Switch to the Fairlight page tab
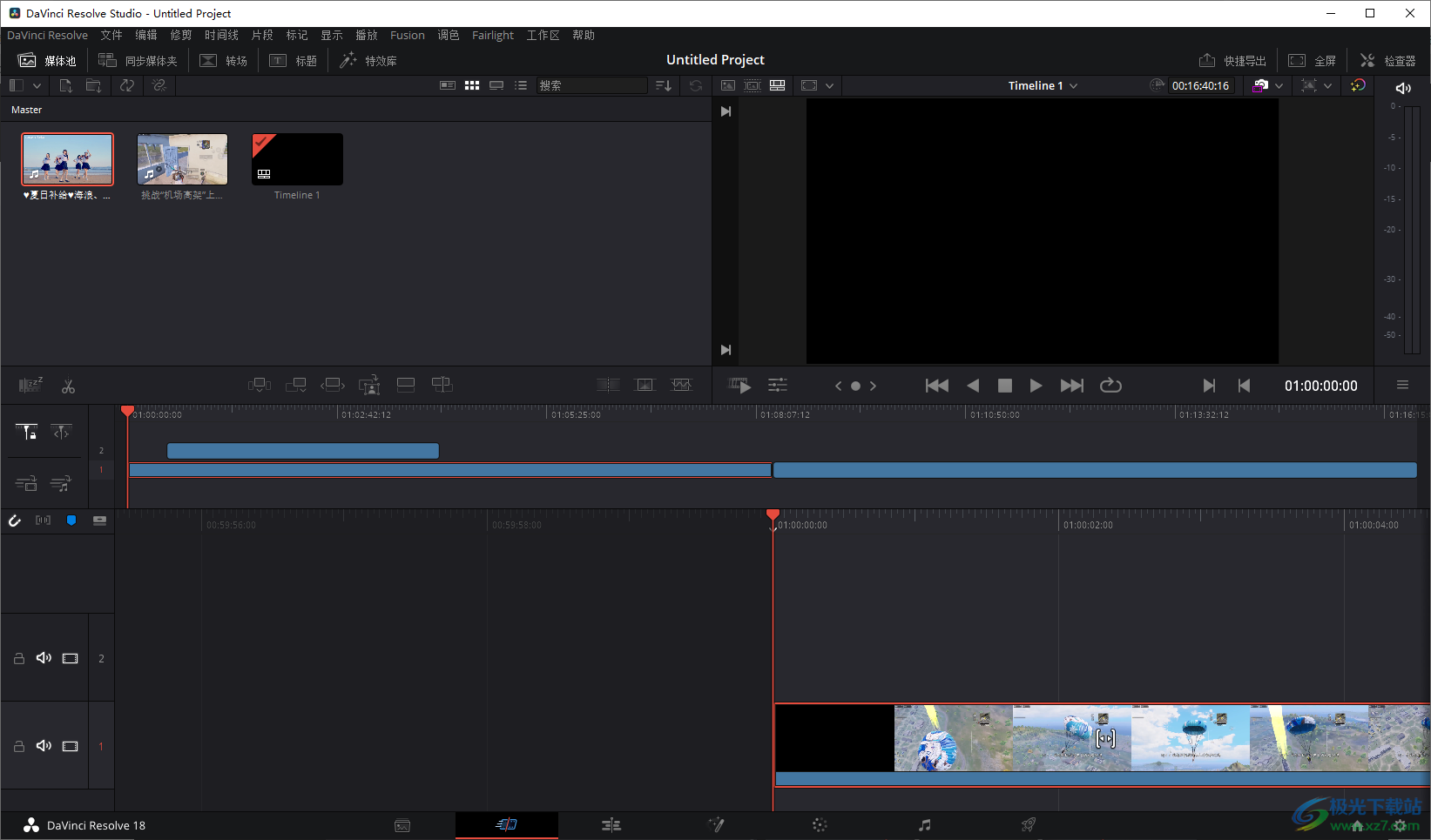The image size is (1431, 840). point(925,825)
